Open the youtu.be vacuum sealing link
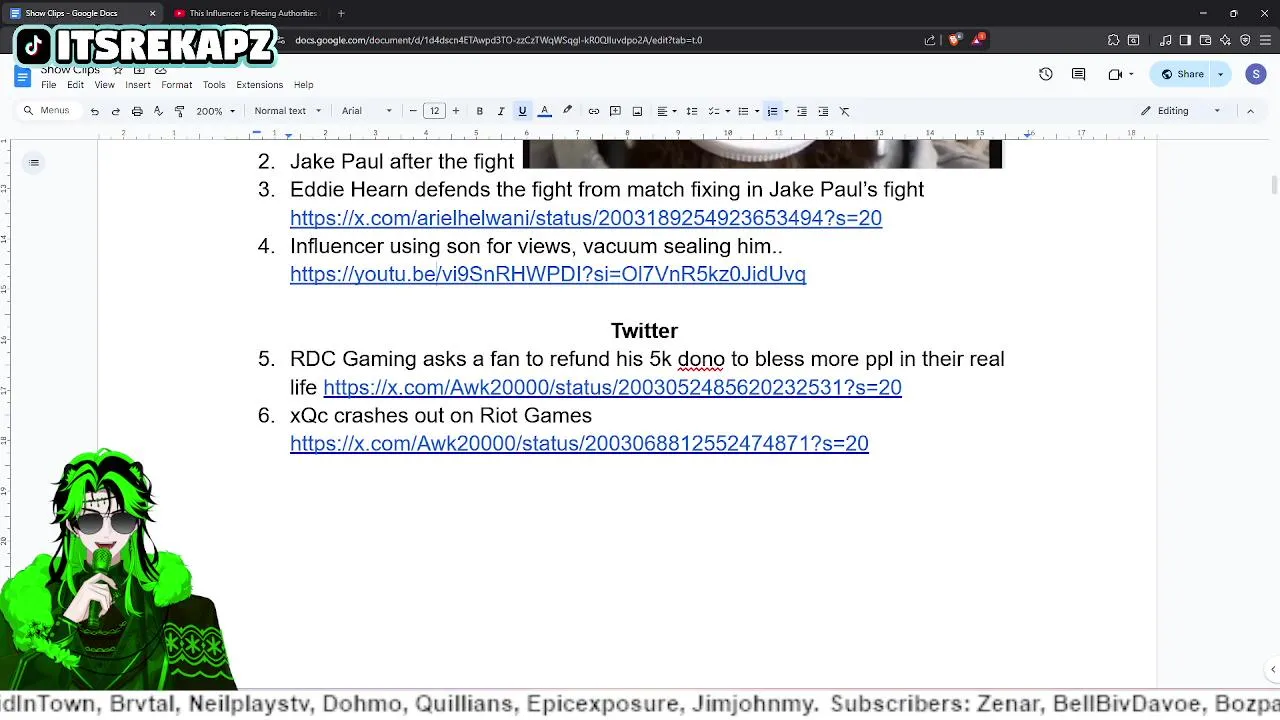Screen dimensions: 1280x720 tap(548, 274)
